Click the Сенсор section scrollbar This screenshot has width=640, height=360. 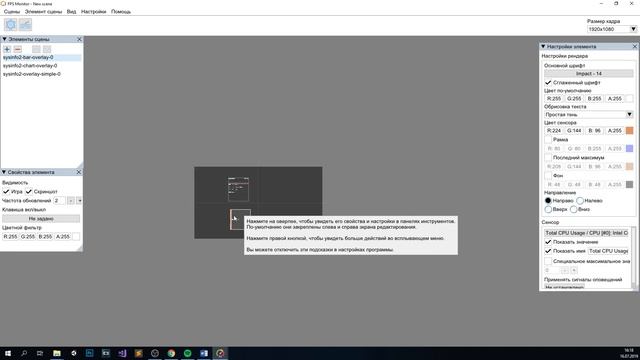634,257
